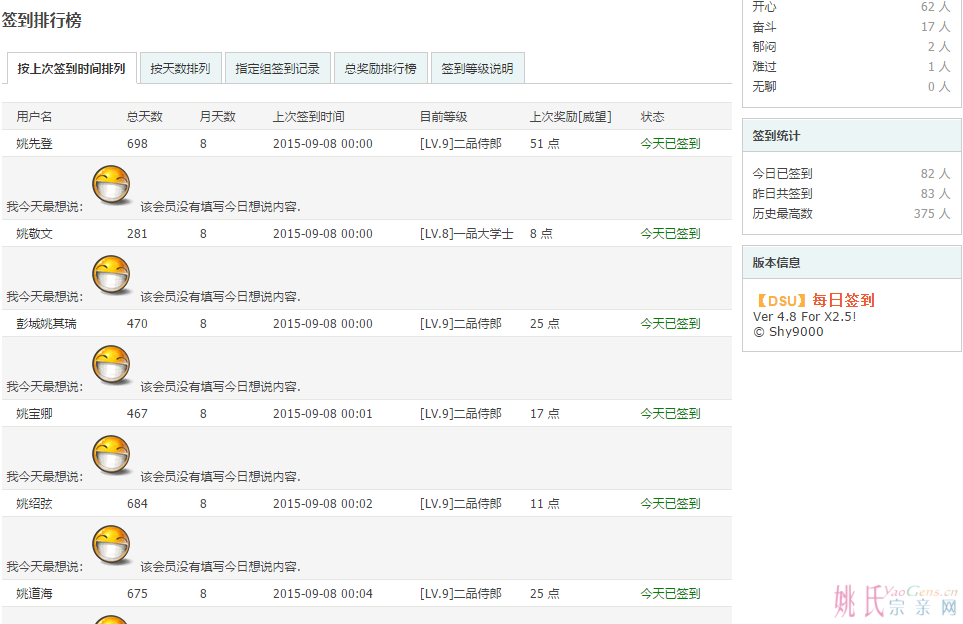The image size is (963, 624).
Task: Open user 姚绍弦's profile
Action: [34, 504]
